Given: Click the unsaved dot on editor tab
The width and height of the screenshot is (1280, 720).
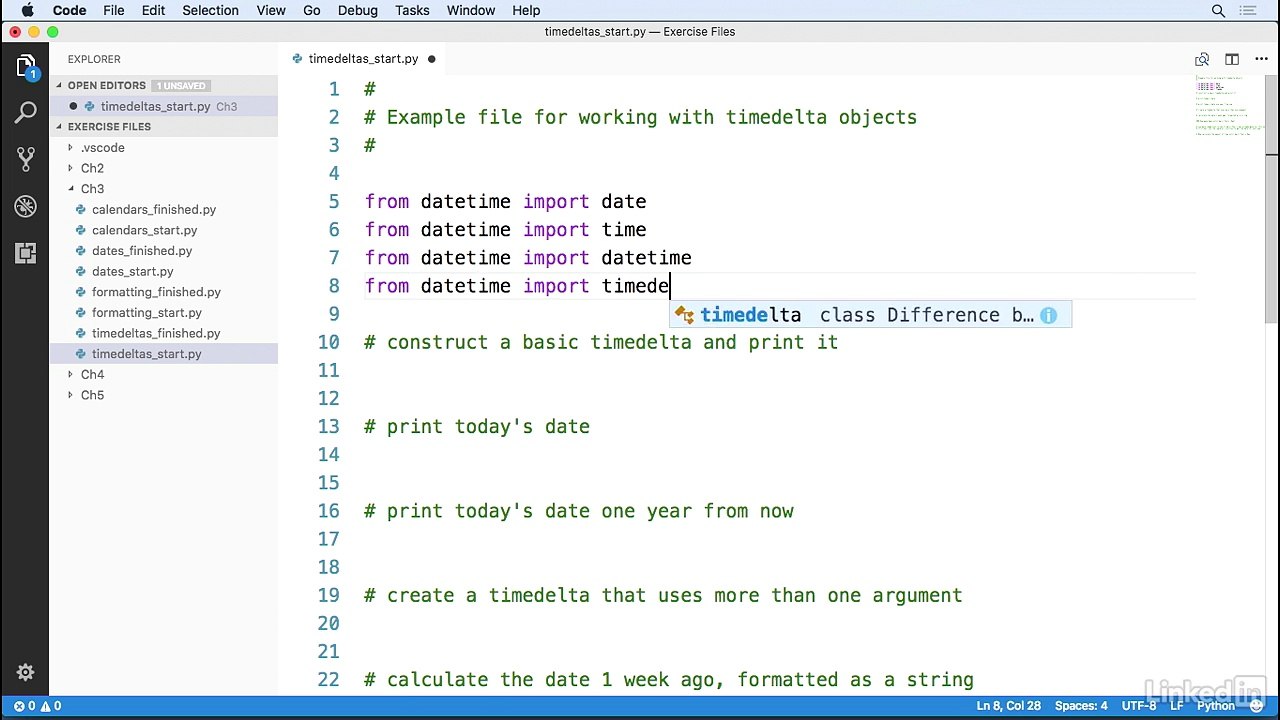Looking at the screenshot, I should coord(432,59).
